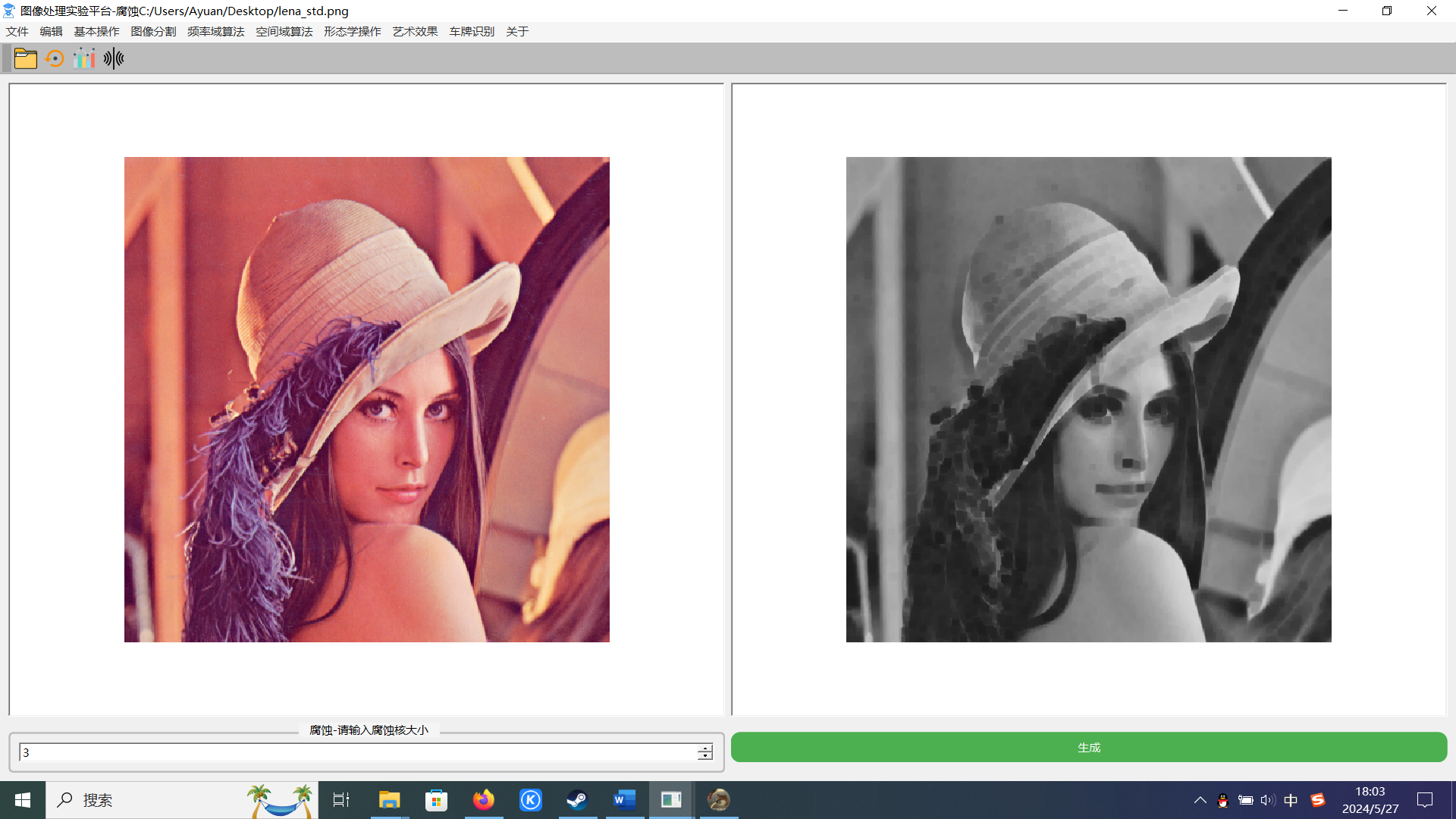Click the eroded grayscale result image

point(1088,400)
